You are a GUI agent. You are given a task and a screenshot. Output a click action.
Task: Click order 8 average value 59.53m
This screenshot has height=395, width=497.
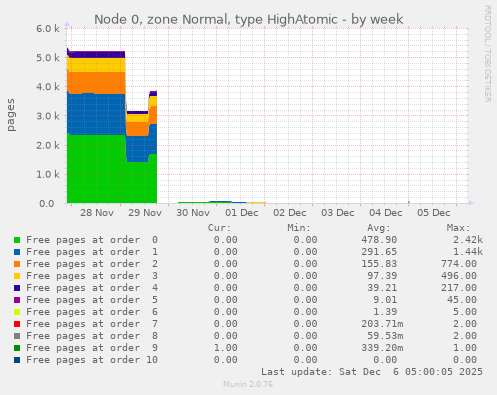click(x=385, y=336)
